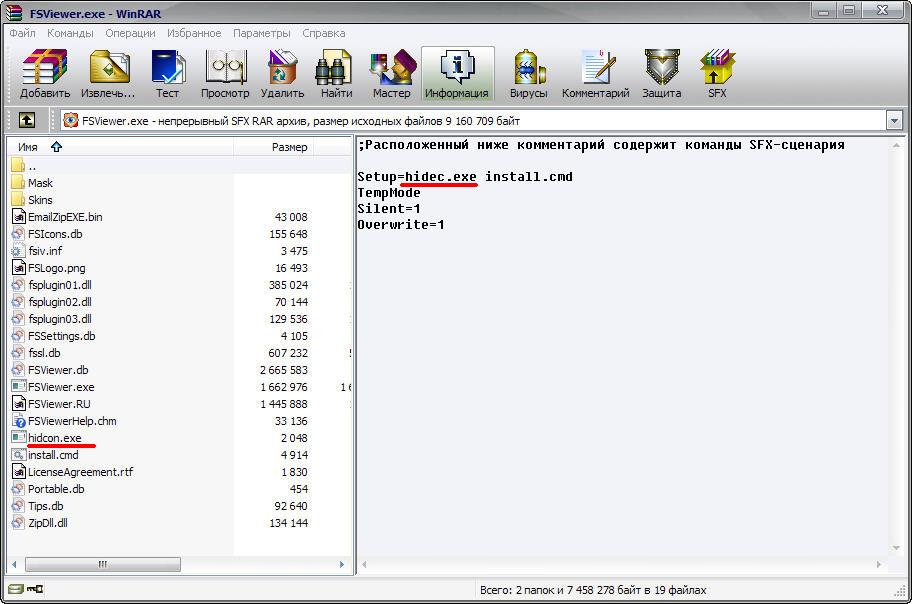The height and width of the screenshot is (604, 912).
Task: Click the key password icon in status bar
Action: coord(35,589)
